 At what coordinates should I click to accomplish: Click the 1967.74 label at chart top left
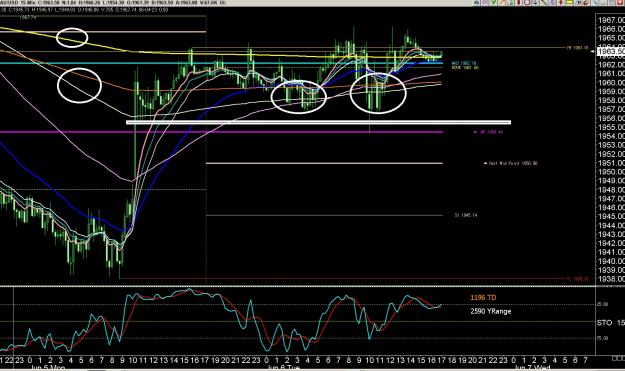point(28,17)
